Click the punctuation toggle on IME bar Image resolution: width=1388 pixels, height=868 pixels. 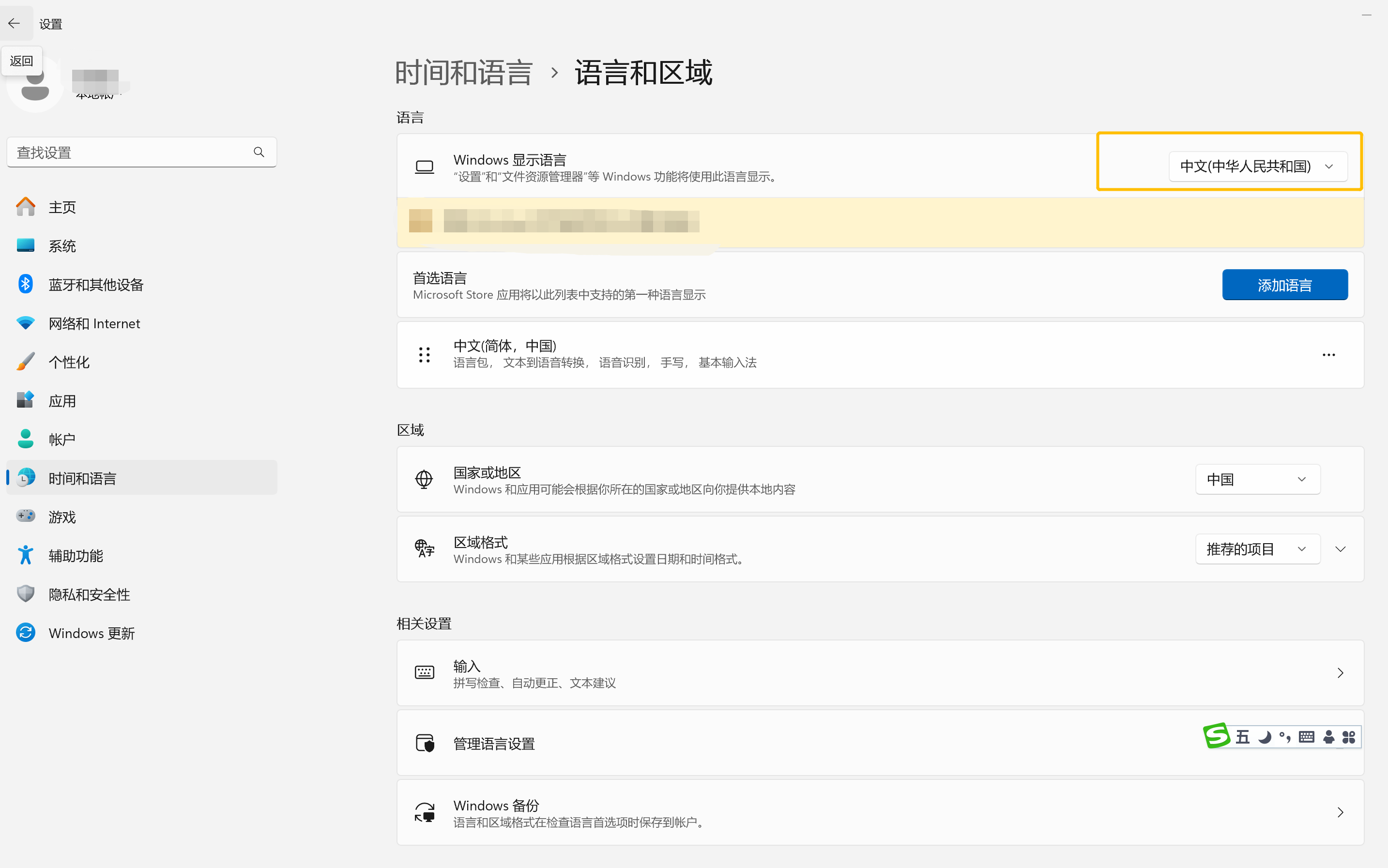click(1285, 737)
